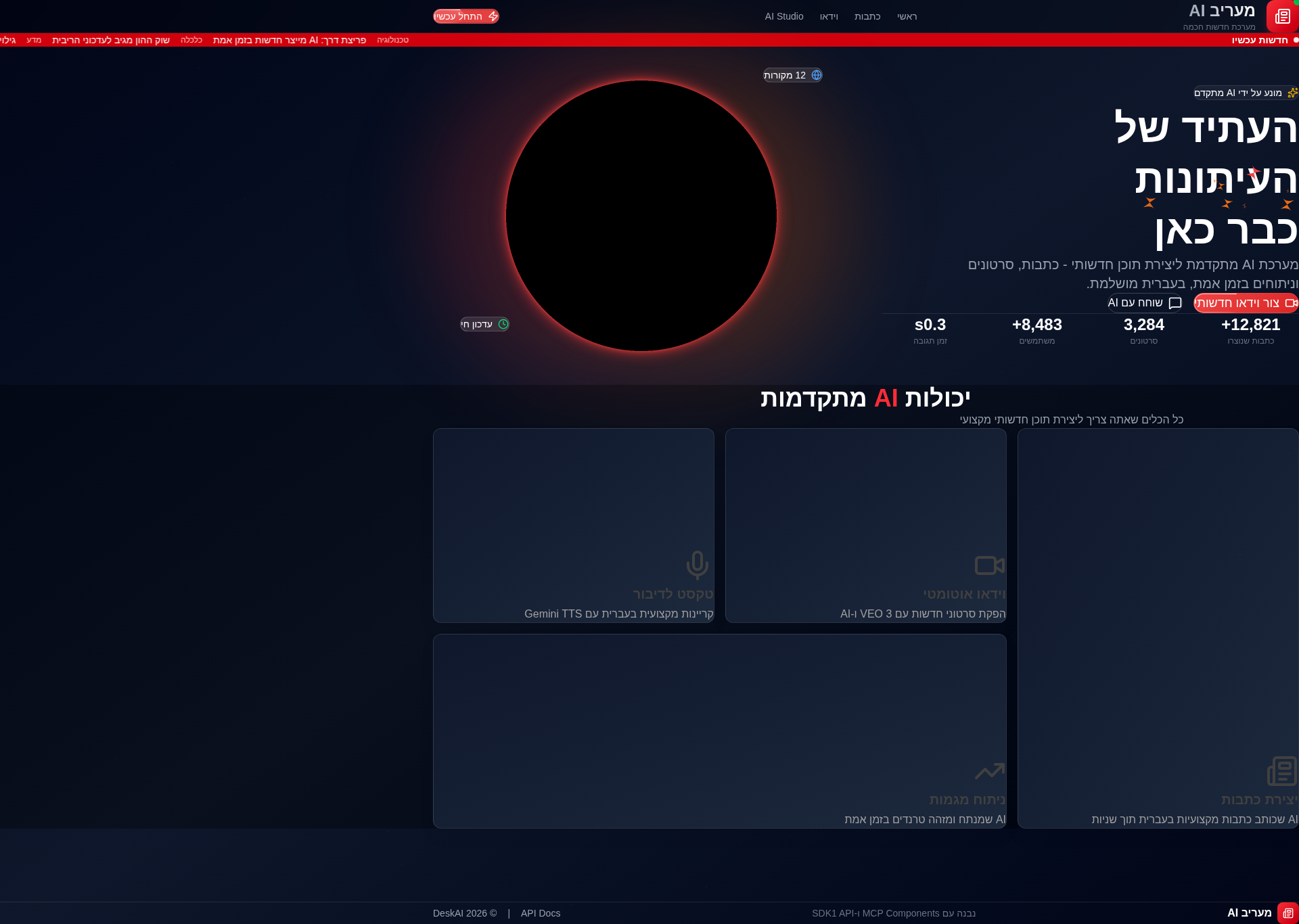The height and width of the screenshot is (924, 1299).
Task: Click the ticker headline about AI breakthrough
Action: [x=289, y=40]
